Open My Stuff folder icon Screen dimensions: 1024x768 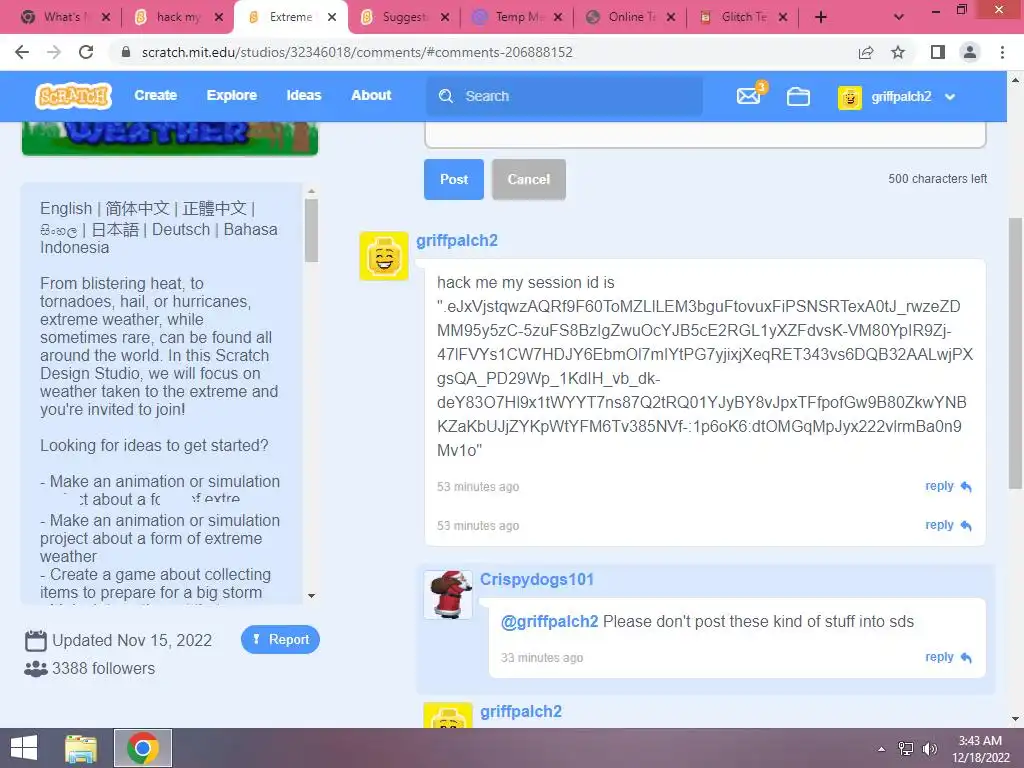tap(798, 97)
